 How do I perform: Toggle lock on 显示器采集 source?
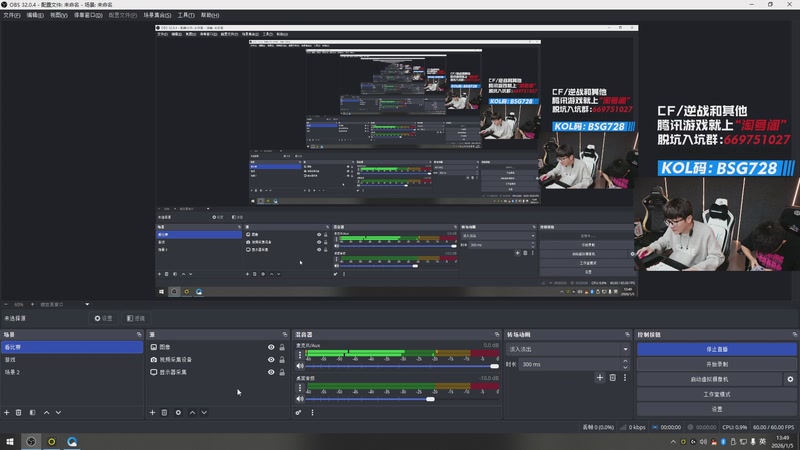[282, 372]
